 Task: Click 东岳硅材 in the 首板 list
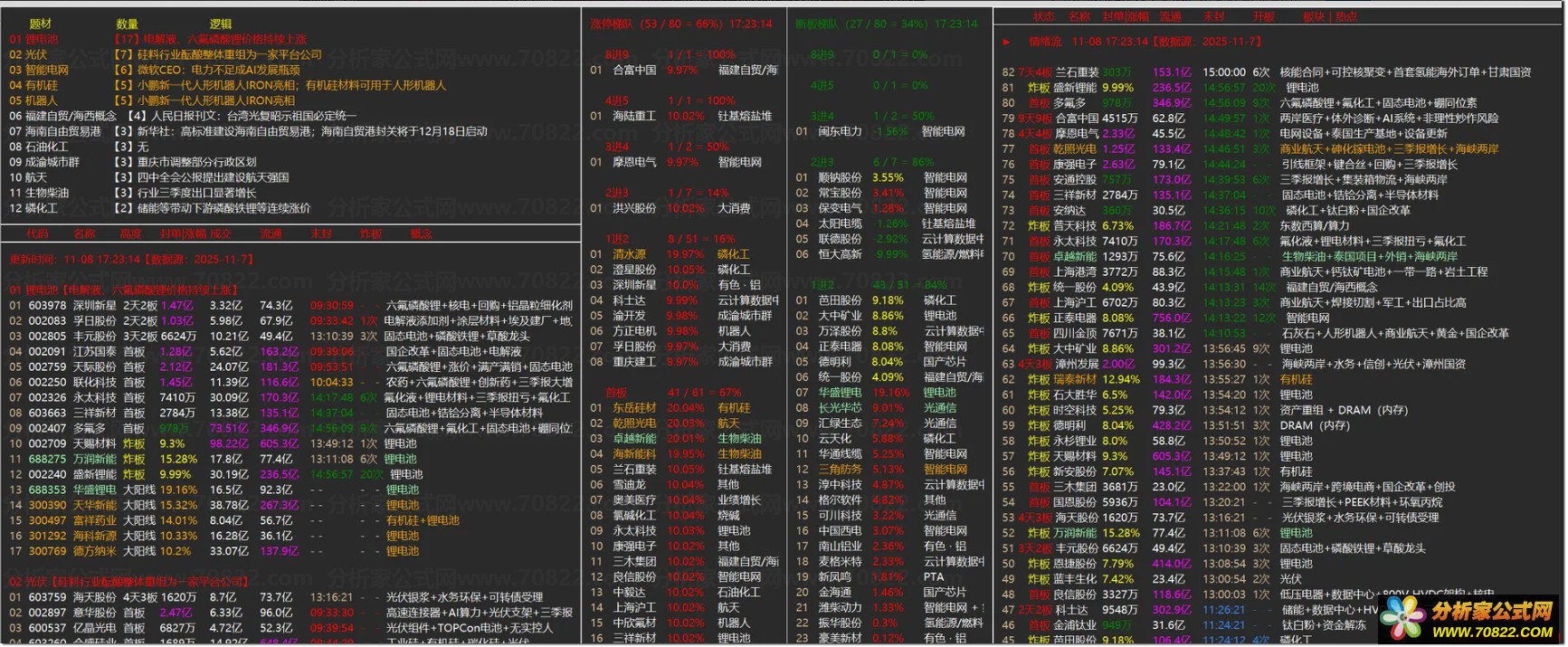point(634,409)
